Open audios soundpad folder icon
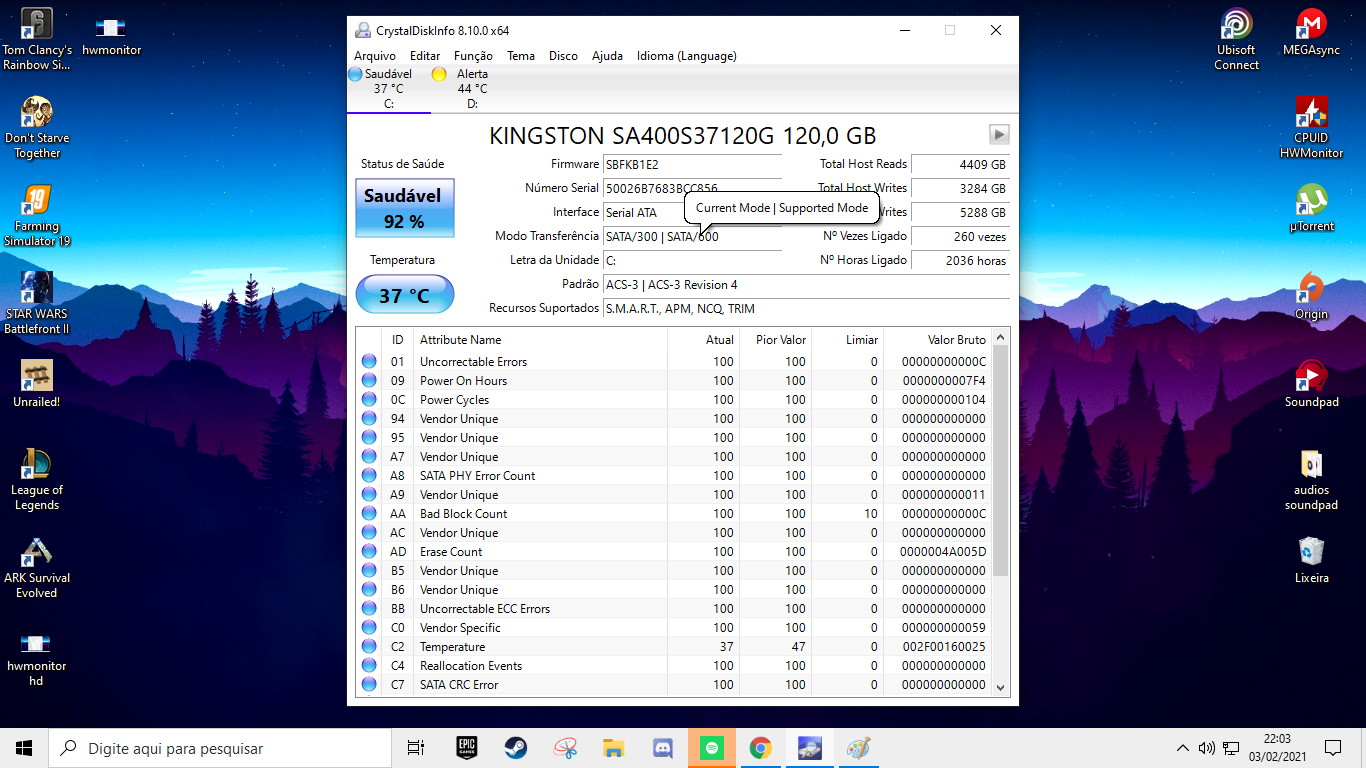This screenshot has height=768, width=1366. (x=1311, y=480)
